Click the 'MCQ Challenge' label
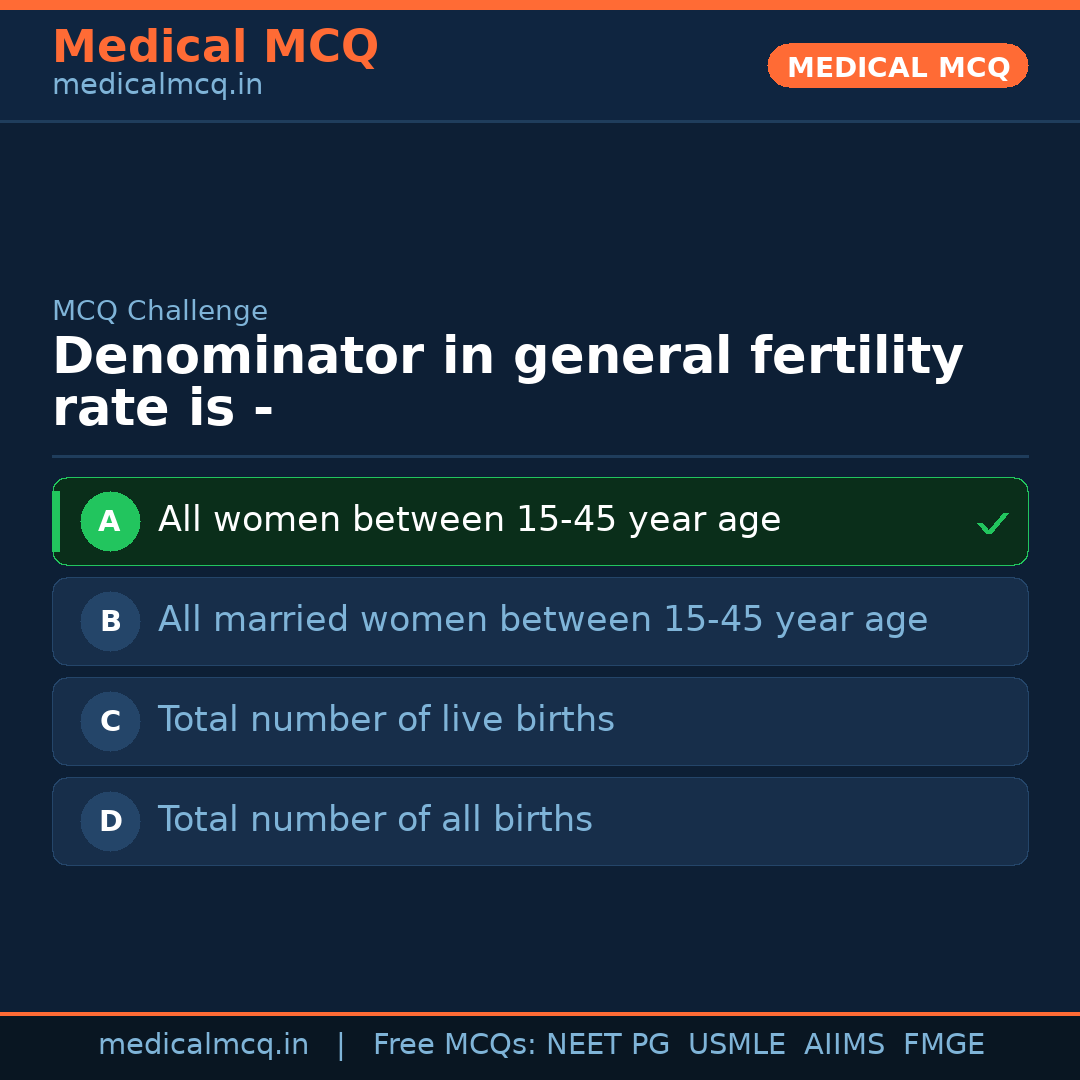The image size is (1080, 1080). tap(160, 311)
